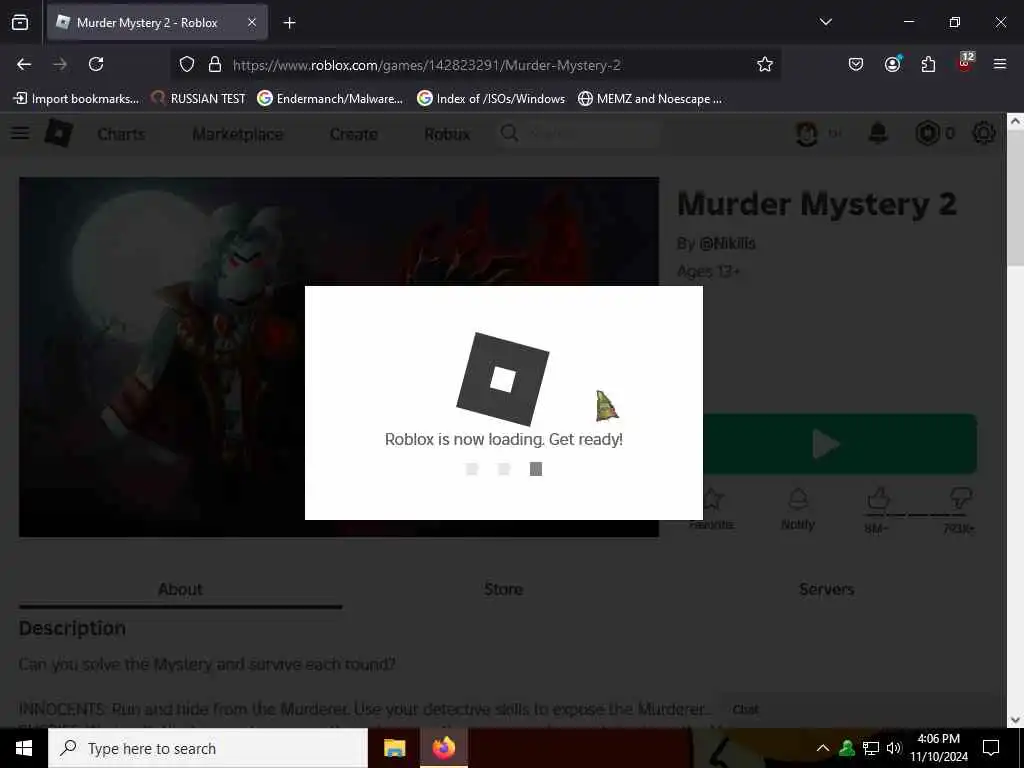Click the Roblox logo home icon

pos(58,133)
